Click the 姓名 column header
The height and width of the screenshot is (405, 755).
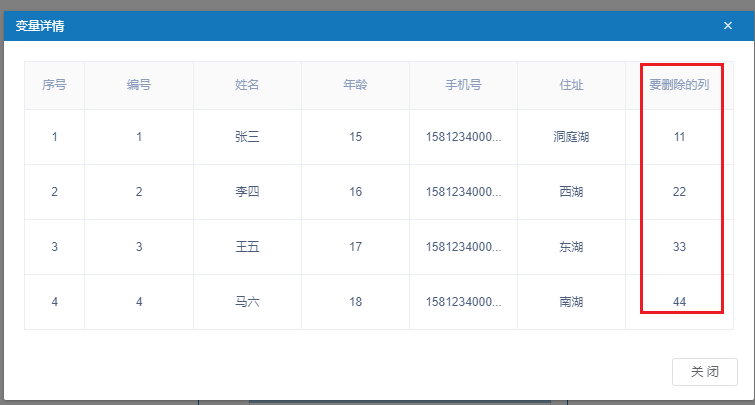coord(247,85)
